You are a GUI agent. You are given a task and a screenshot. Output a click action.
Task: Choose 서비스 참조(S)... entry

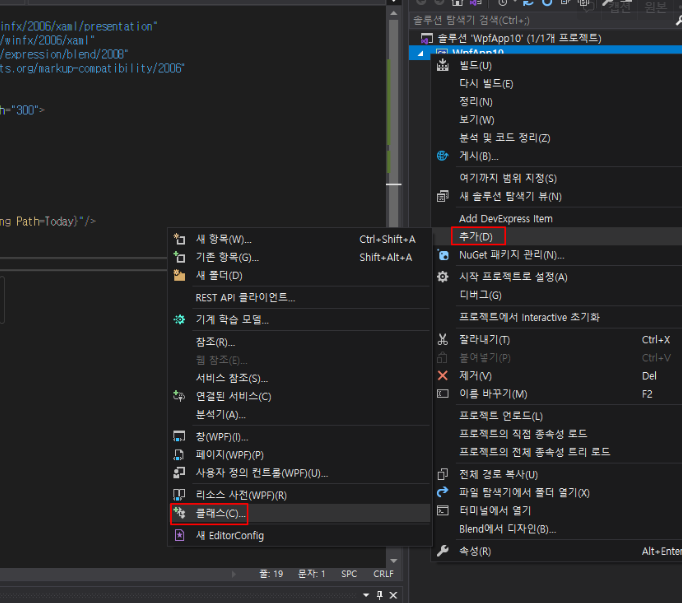pyautogui.click(x=231, y=378)
